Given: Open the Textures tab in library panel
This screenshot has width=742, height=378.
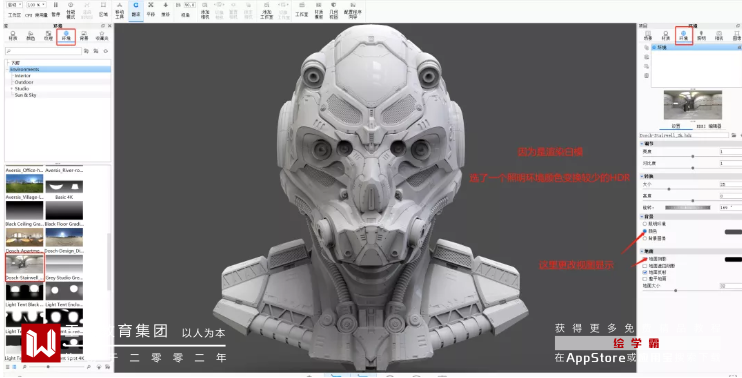Looking at the screenshot, I should [48, 36].
